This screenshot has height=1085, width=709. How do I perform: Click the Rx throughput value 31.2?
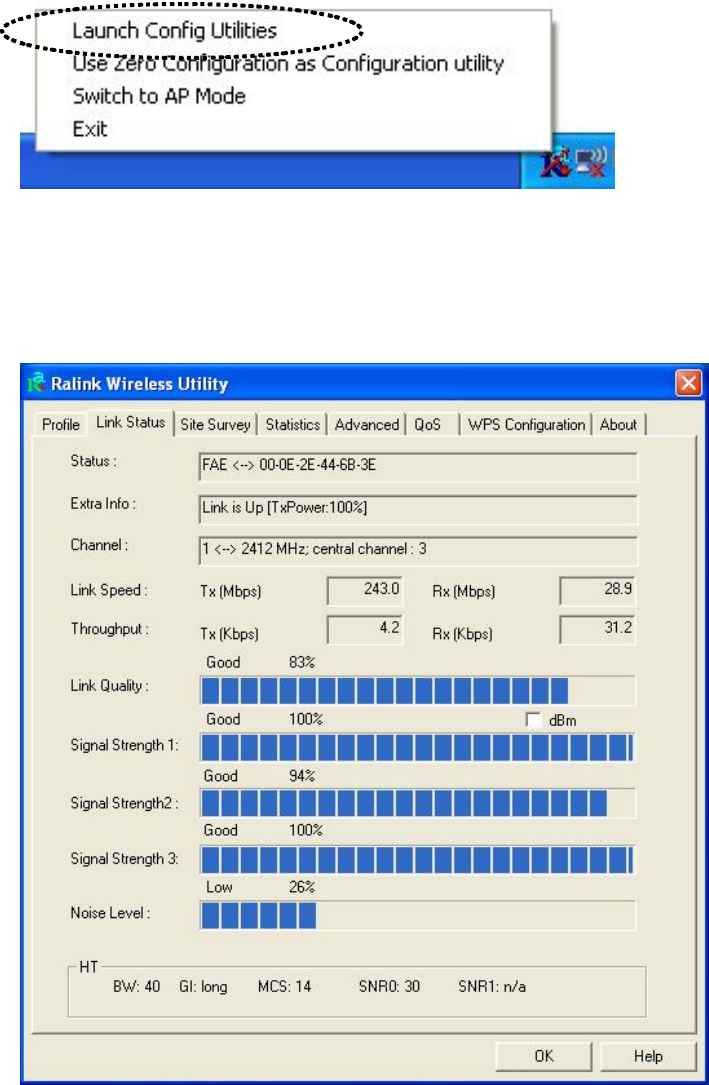tap(598, 630)
